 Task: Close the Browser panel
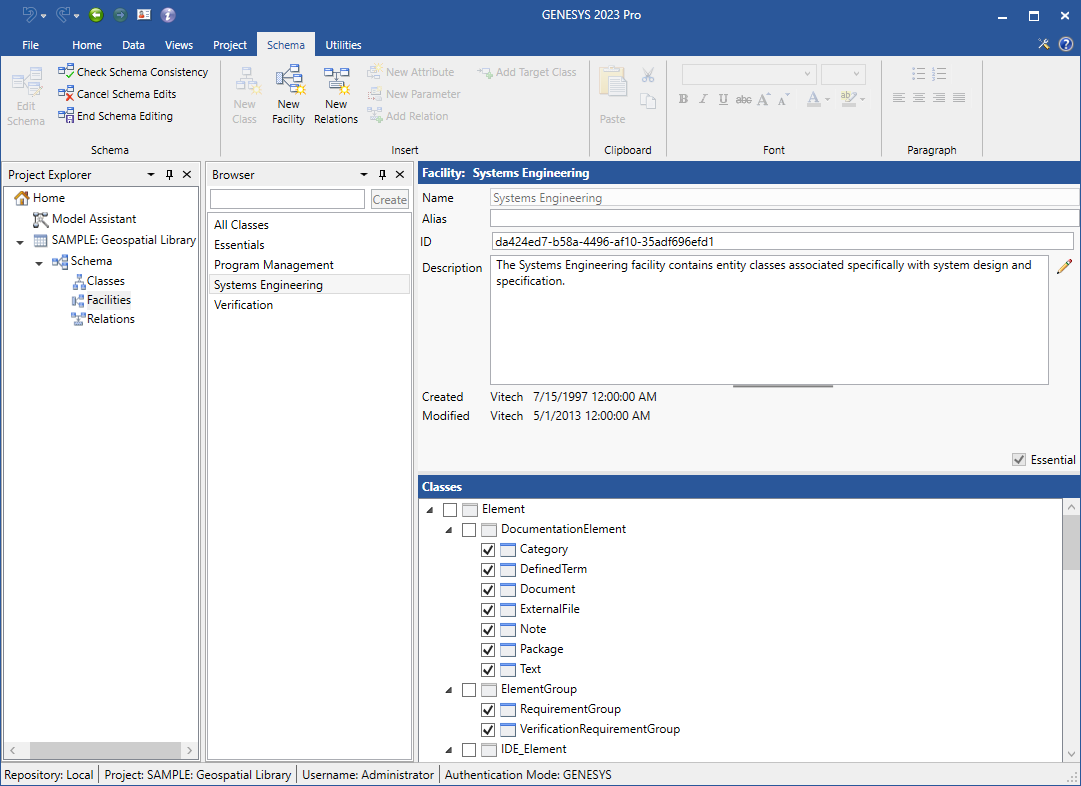coord(400,174)
